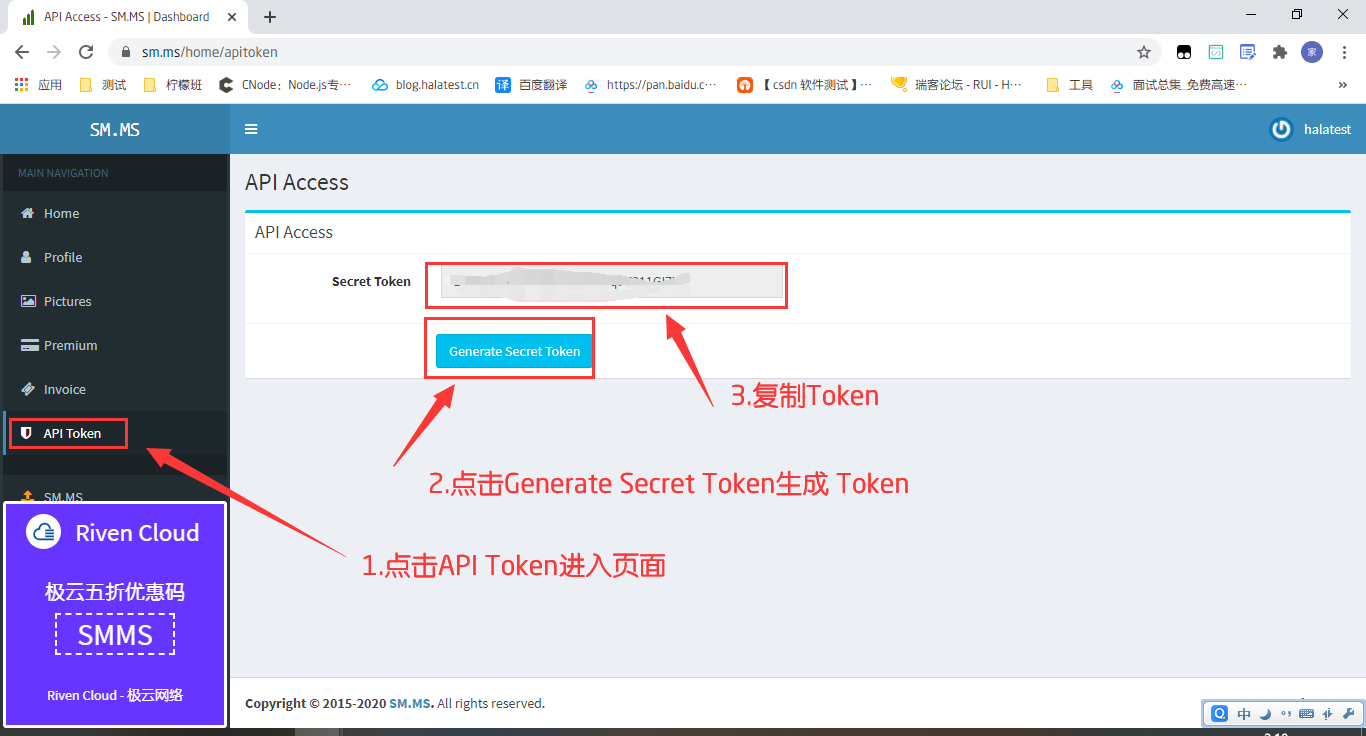Open the blog.halatest.cn bookmark
Screen dimensions: 1366x736
(426, 85)
